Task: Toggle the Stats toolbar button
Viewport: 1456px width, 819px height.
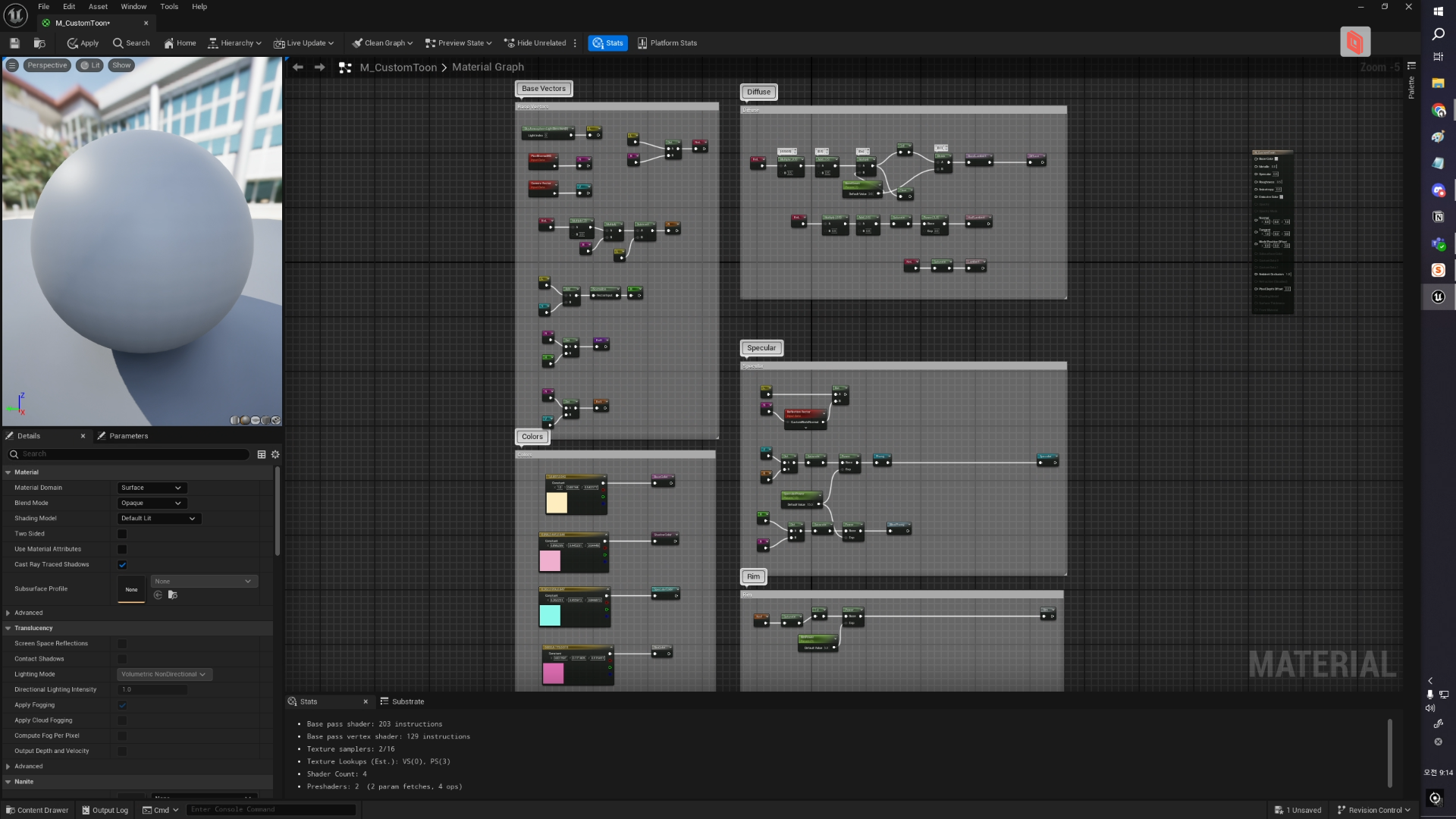Action: [x=607, y=43]
